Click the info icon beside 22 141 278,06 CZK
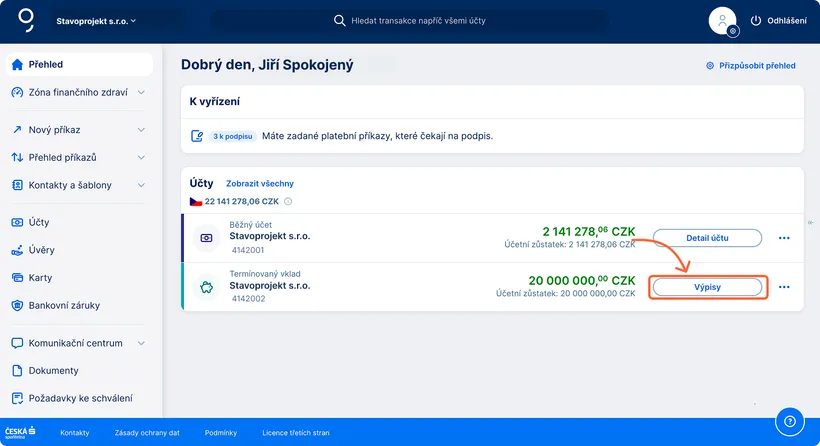 288,201
